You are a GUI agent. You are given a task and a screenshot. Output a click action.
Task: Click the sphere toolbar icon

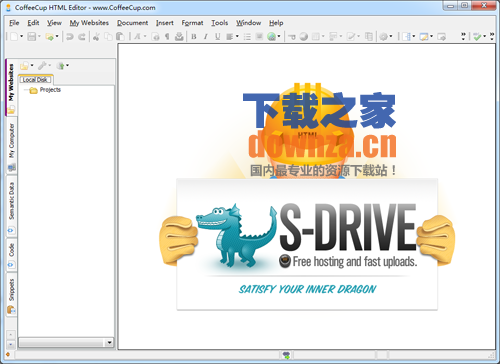(303, 37)
